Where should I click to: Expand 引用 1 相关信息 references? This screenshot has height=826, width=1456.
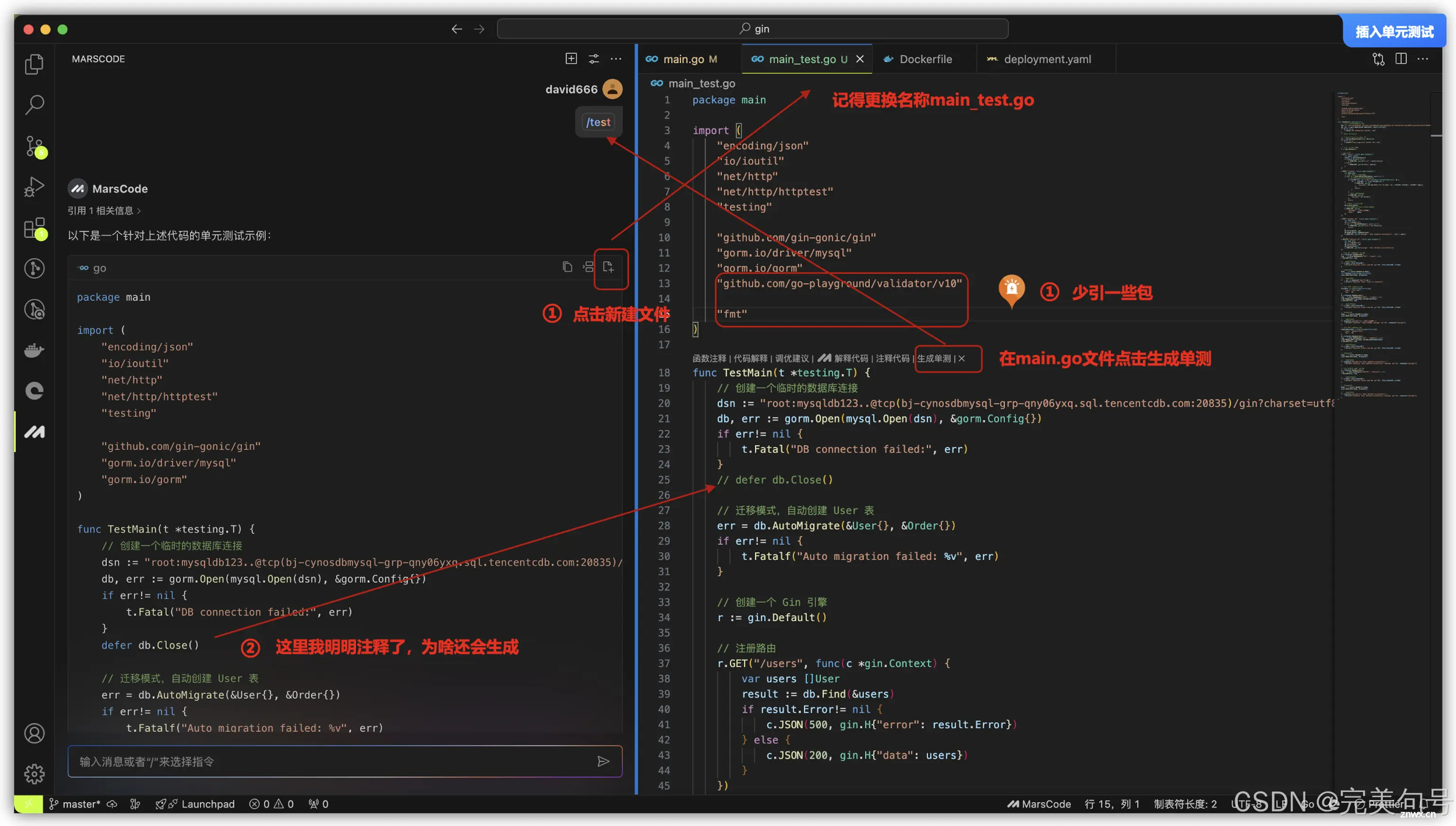click(x=104, y=211)
